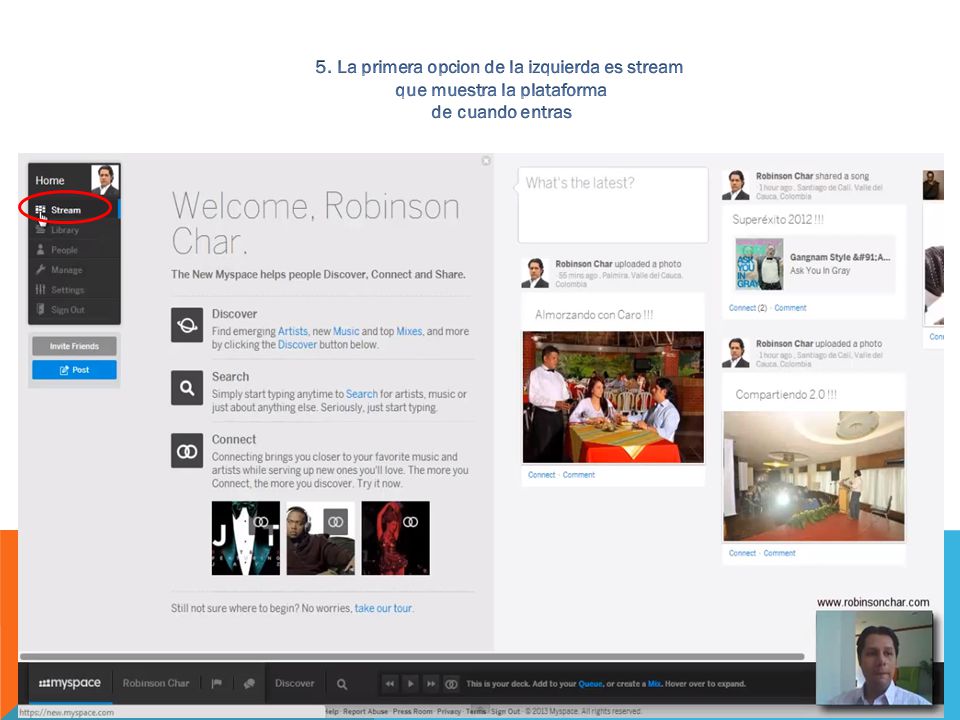This screenshot has width=960, height=720.
Task: Click the Search link in the description
Action: [362, 394]
